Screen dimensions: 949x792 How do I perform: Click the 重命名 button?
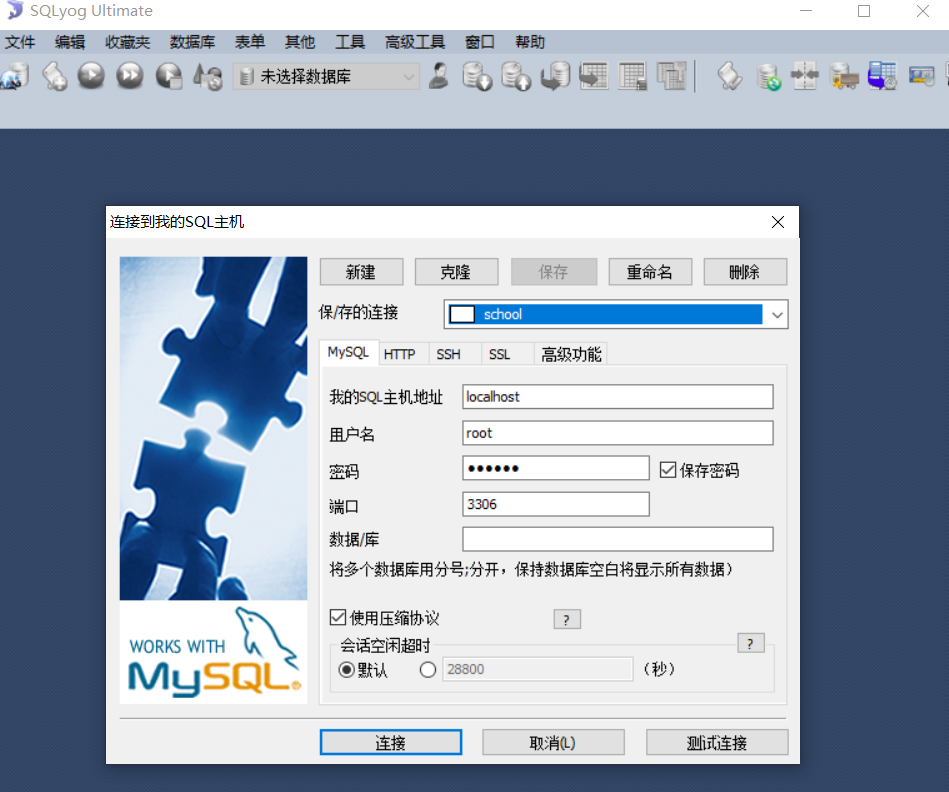click(650, 272)
